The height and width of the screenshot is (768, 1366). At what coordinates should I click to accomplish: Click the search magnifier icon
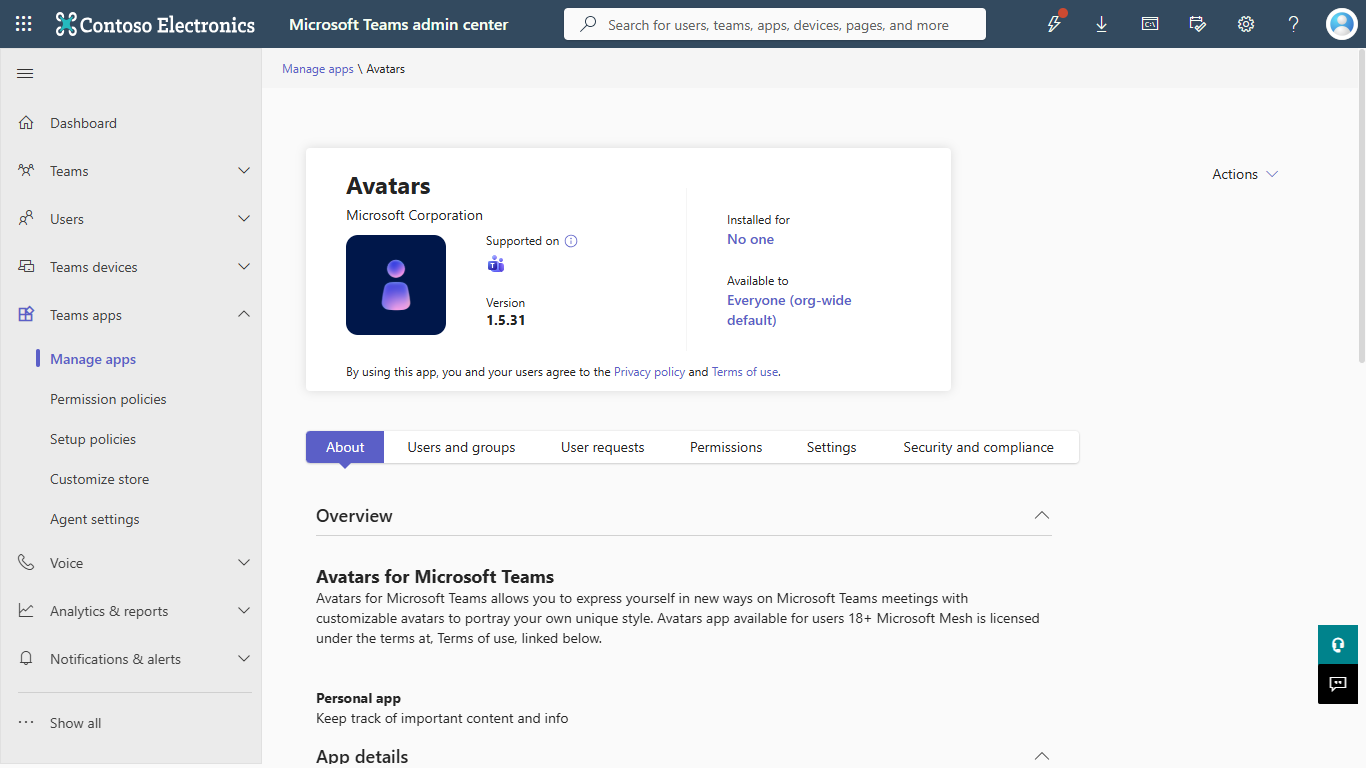click(589, 24)
